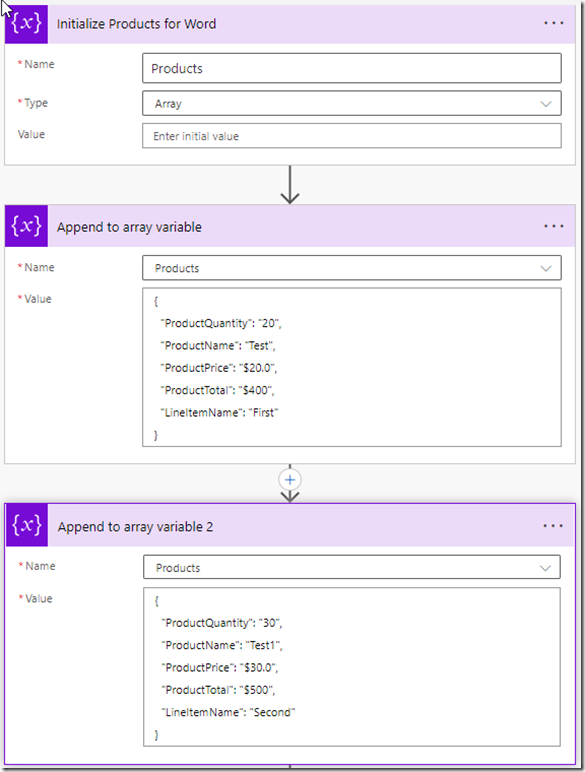Open ellipsis menu for Append to array variable 2
585x772 pixels.
[x=553, y=526]
